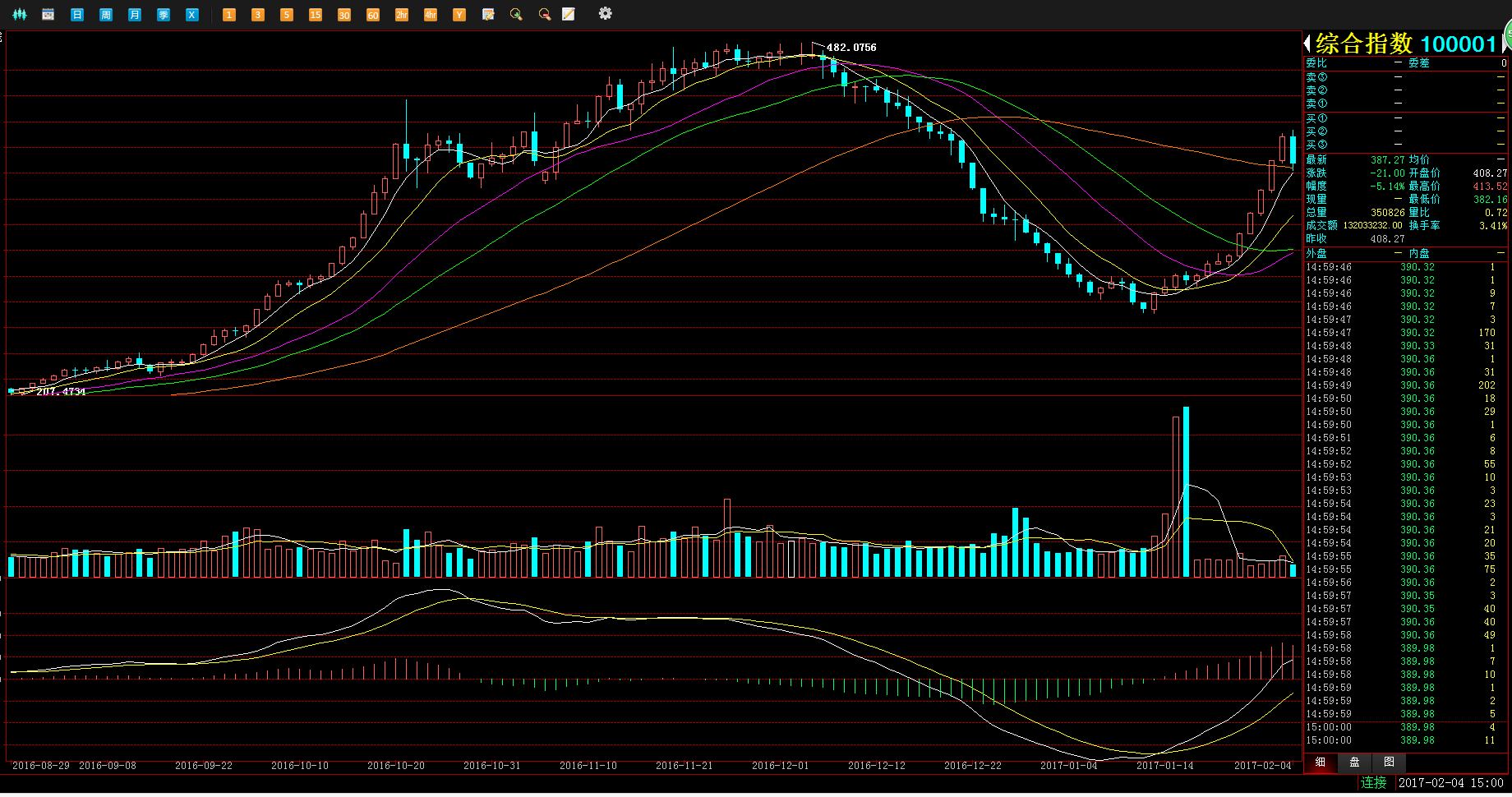
Task: Click the 14:59:56 tick with volume 2
Action: 1406,583
